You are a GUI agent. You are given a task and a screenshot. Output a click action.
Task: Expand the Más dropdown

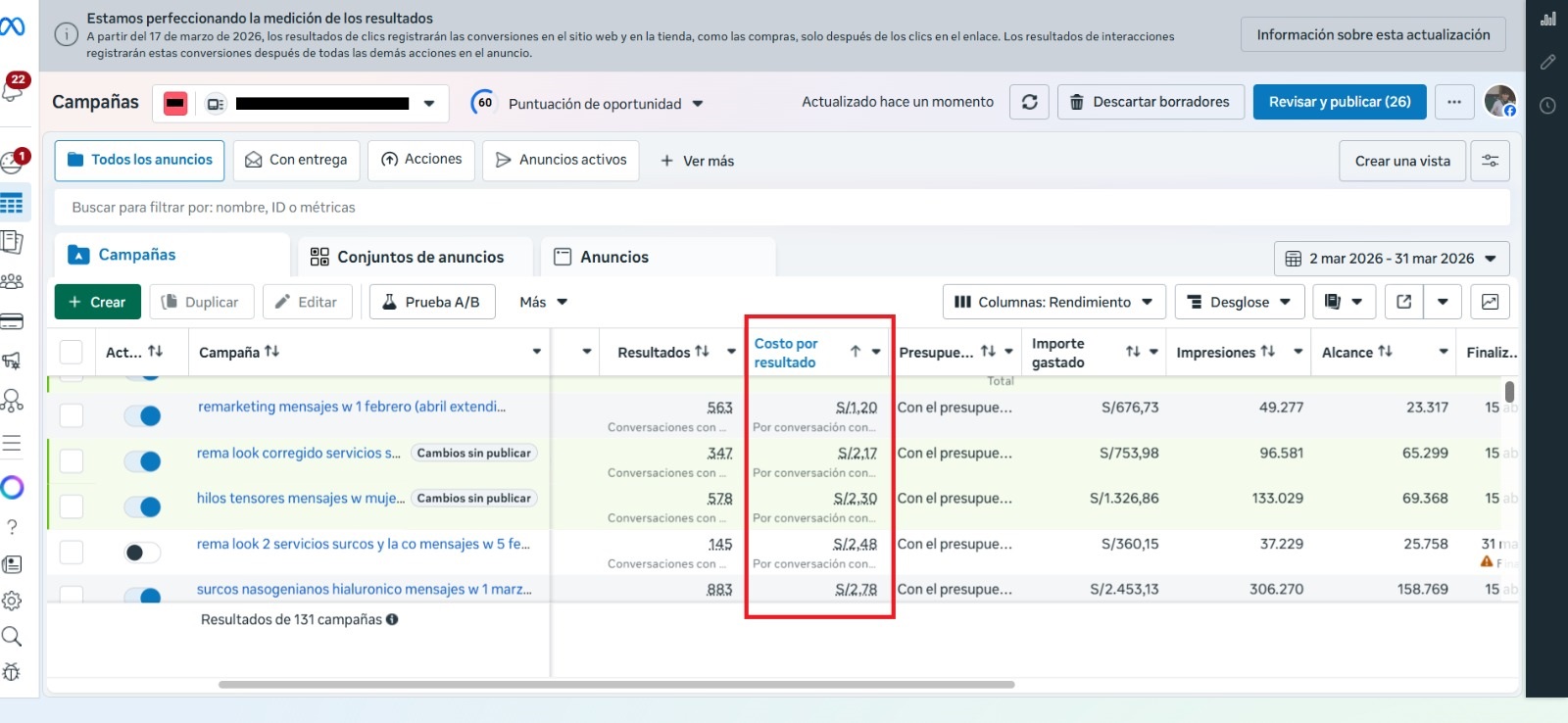tap(544, 302)
